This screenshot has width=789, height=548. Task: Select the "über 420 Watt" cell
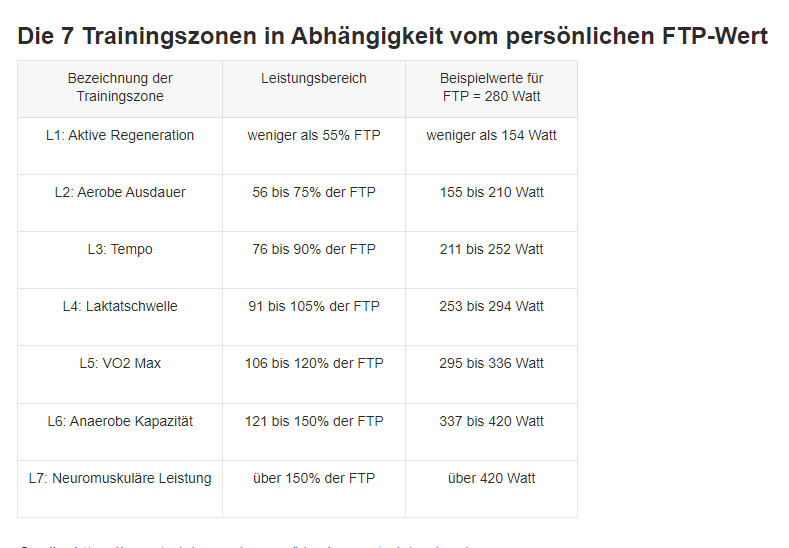pyautogui.click(x=491, y=478)
